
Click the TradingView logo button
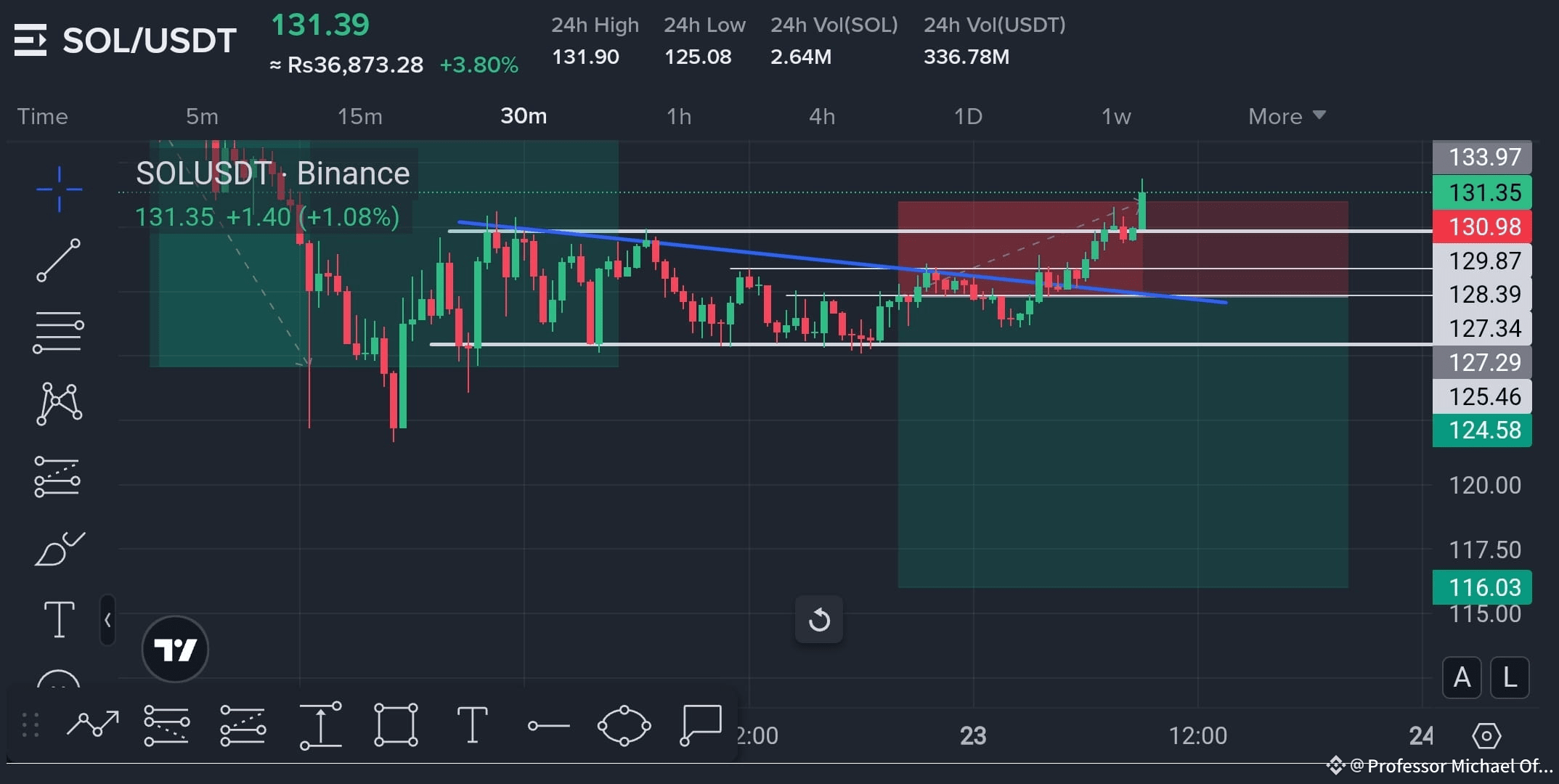click(x=175, y=649)
